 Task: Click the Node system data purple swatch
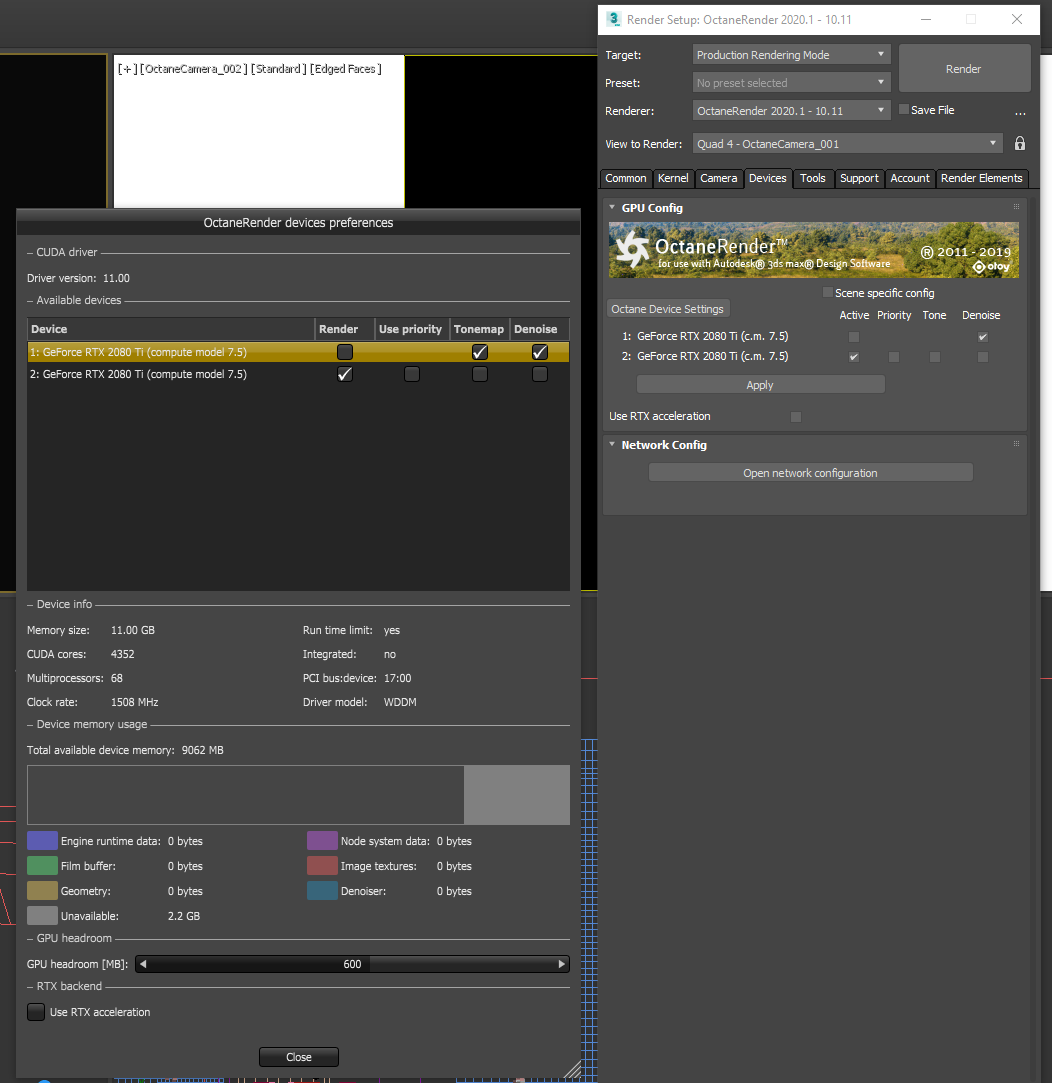click(x=322, y=841)
